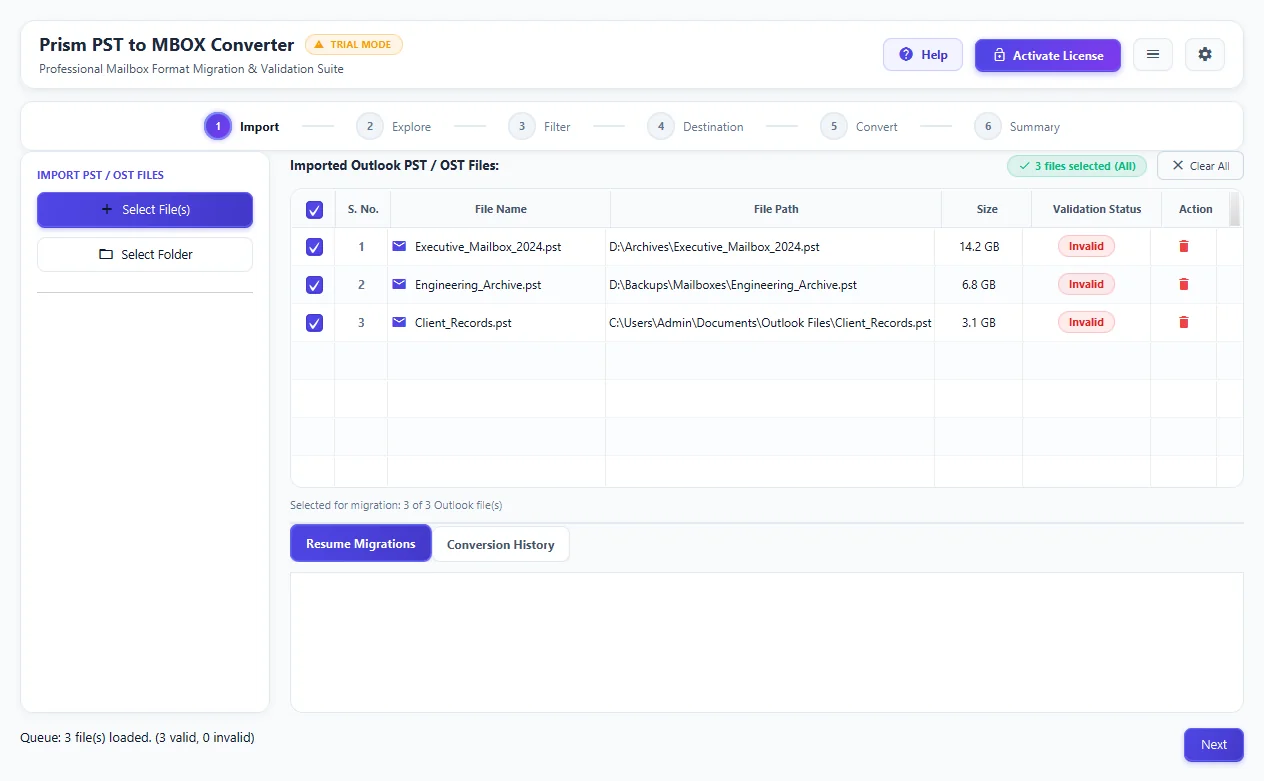Go to step 2 Explore

(x=394, y=127)
